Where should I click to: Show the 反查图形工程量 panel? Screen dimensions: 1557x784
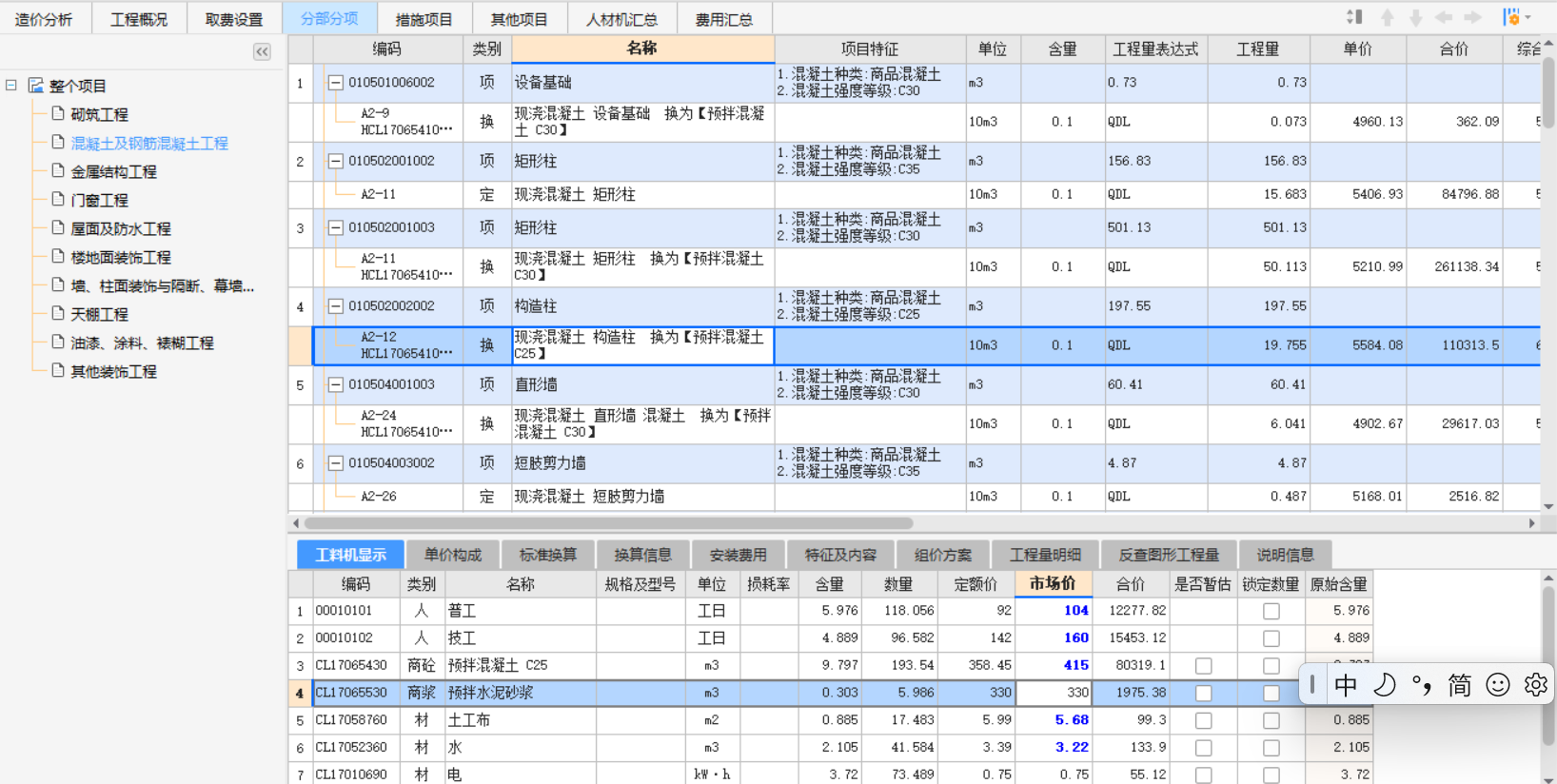[1169, 555]
